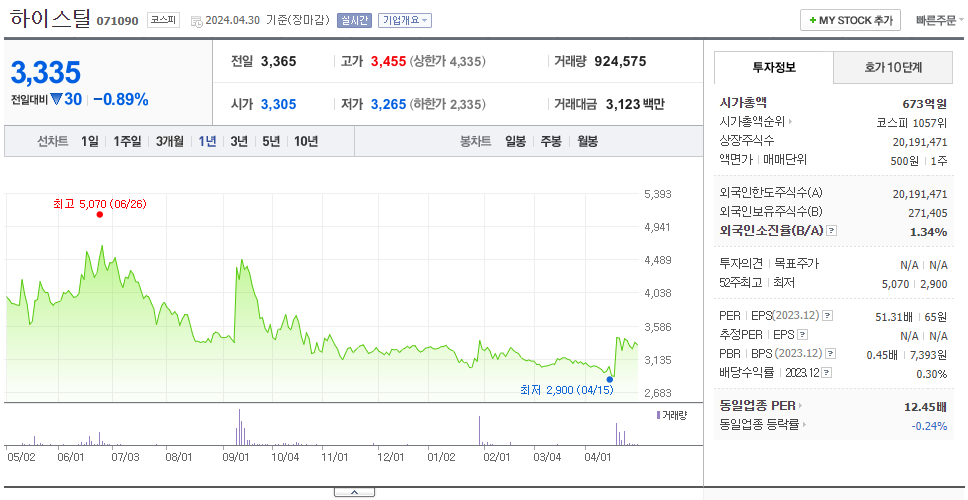Click the 전일 value 3,365
This screenshot has height=500, width=968.
(278, 61)
